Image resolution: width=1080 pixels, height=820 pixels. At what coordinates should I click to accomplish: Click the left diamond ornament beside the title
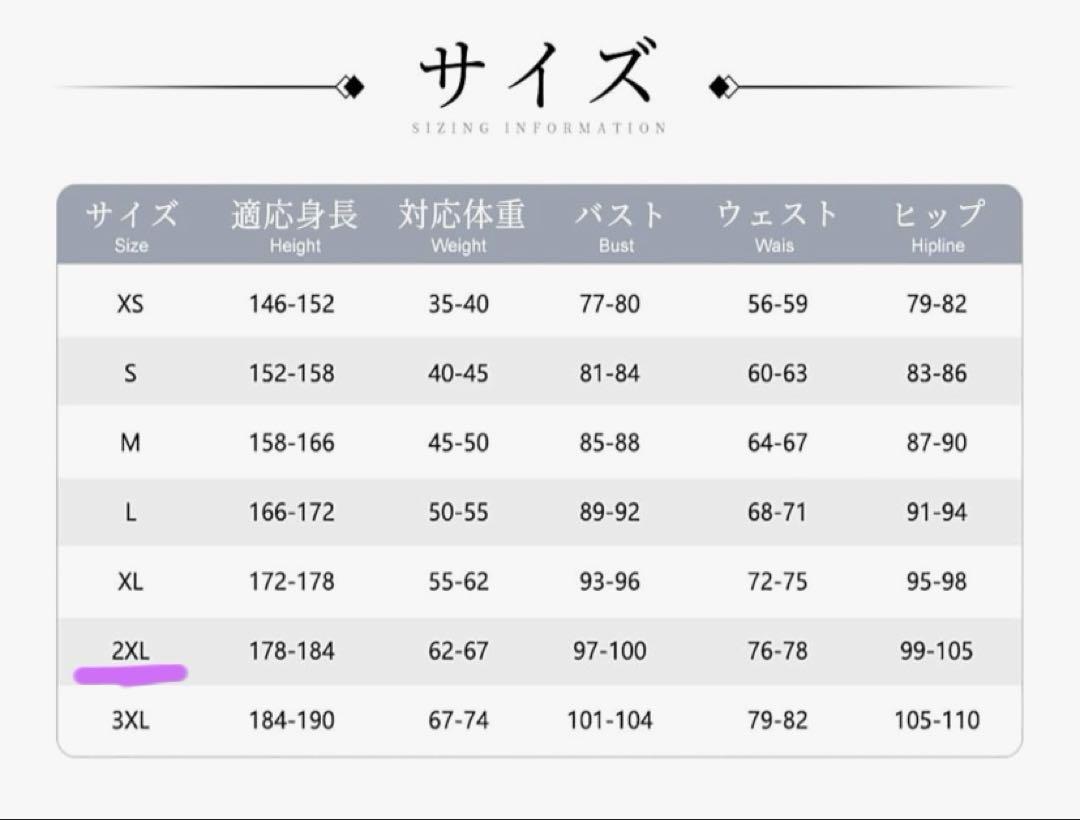pos(351,87)
